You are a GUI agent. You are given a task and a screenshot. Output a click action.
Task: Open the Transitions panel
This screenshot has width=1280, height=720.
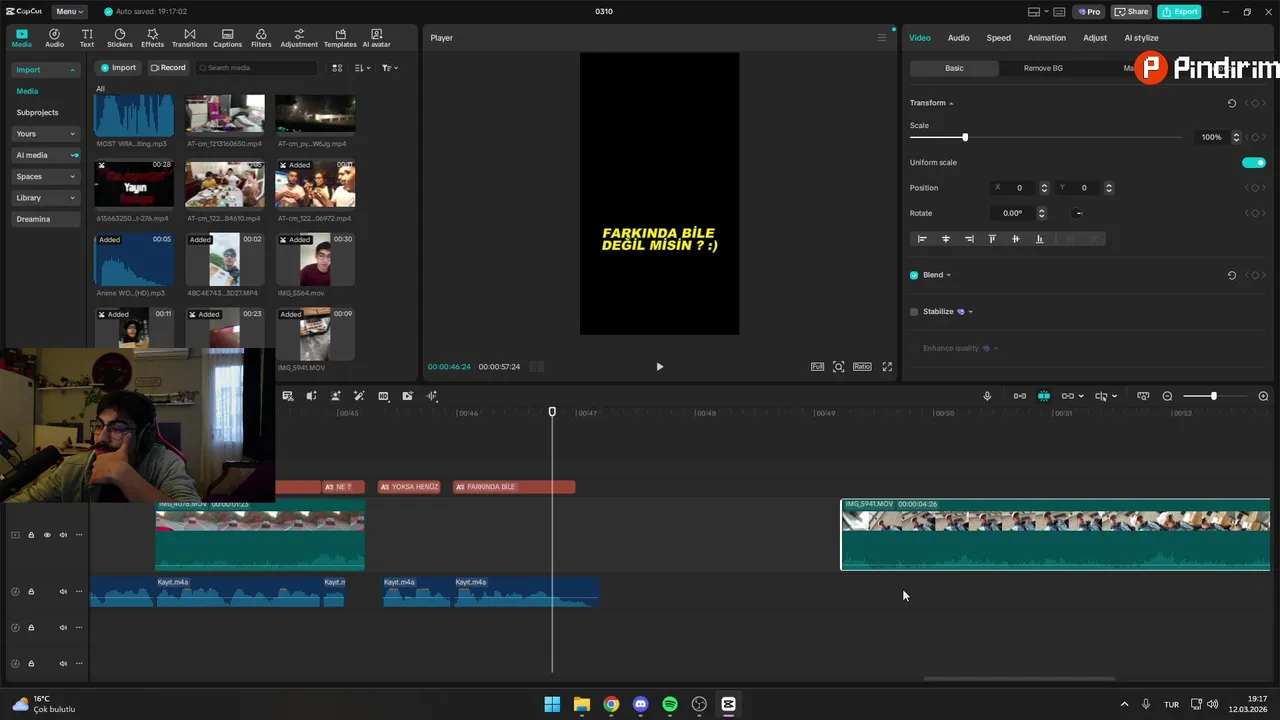pyautogui.click(x=189, y=38)
